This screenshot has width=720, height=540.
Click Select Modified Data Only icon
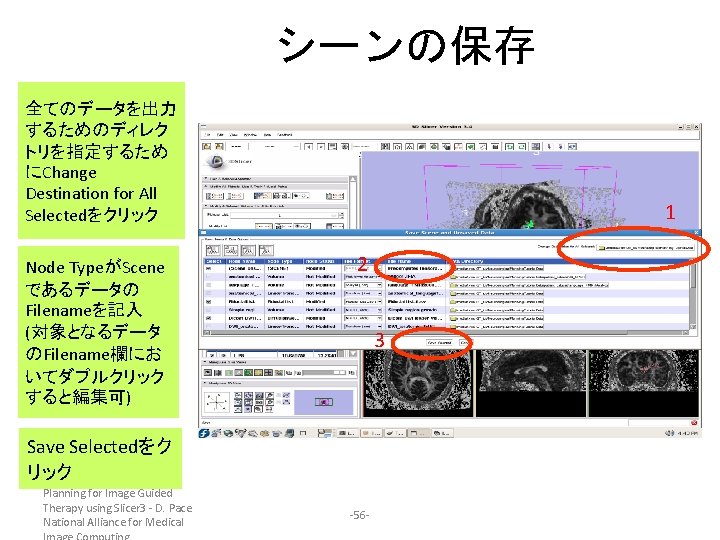click(x=266, y=250)
